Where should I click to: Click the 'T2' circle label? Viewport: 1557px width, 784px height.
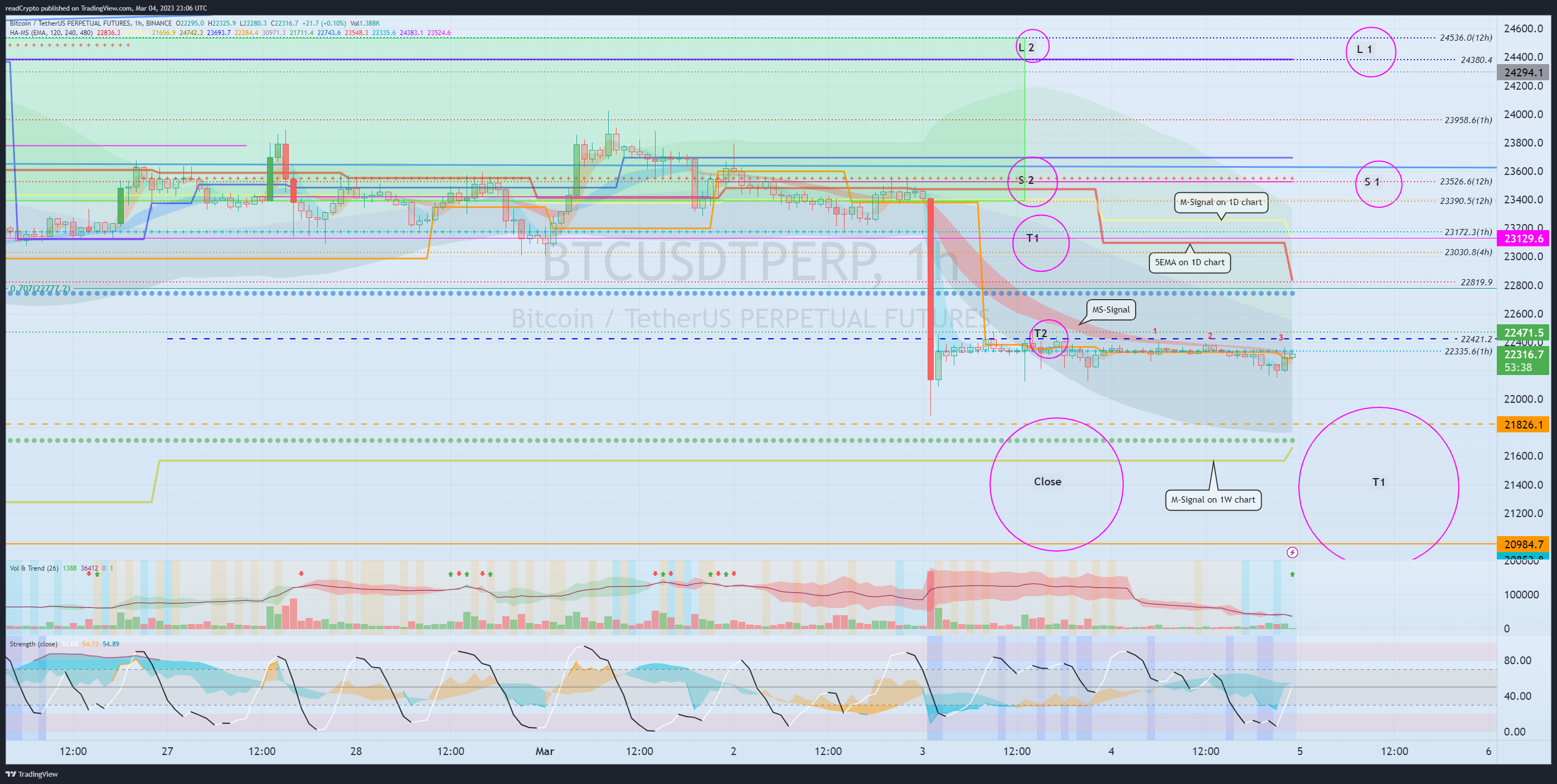(1040, 333)
